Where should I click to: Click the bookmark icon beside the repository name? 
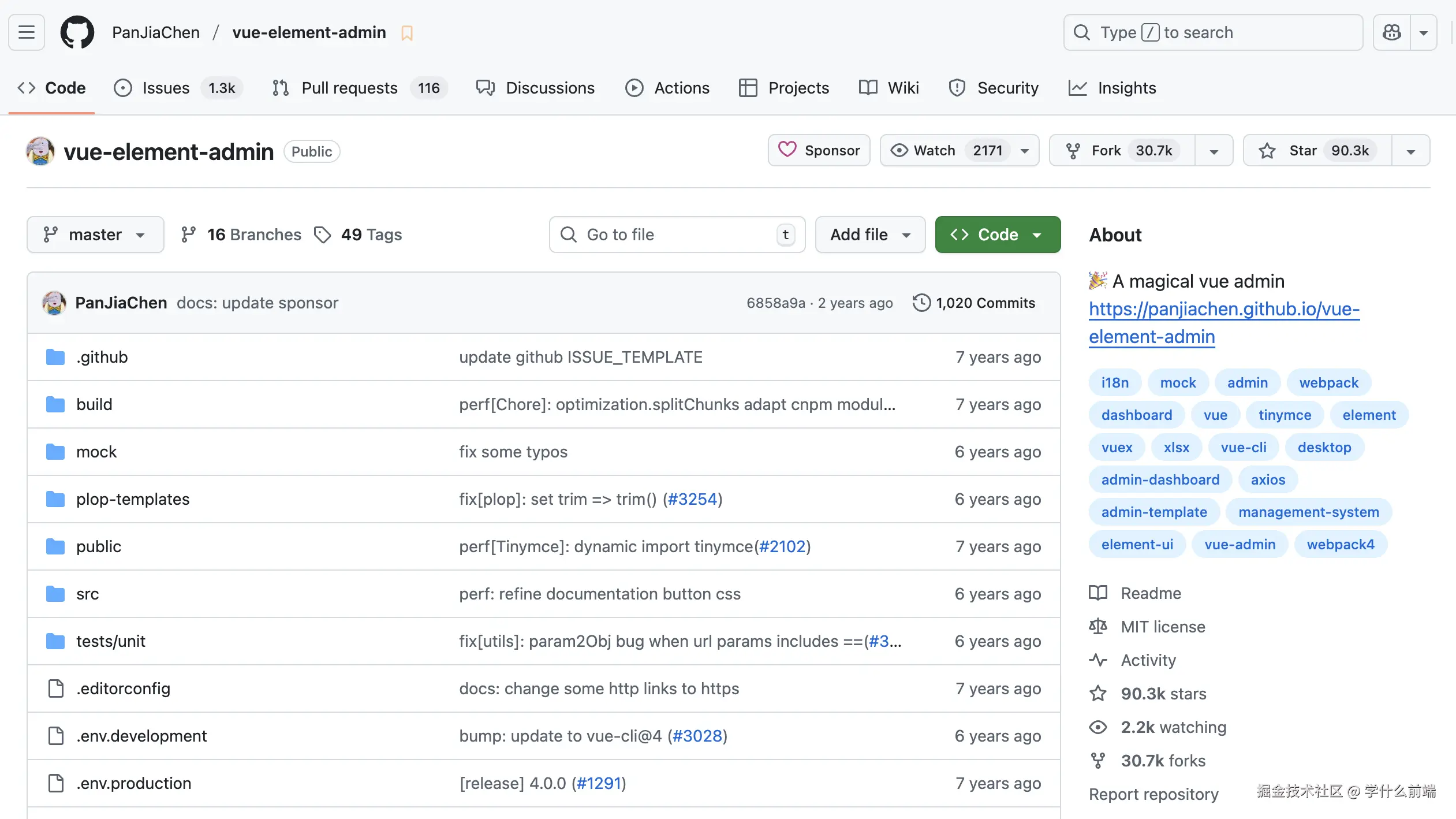tap(407, 33)
